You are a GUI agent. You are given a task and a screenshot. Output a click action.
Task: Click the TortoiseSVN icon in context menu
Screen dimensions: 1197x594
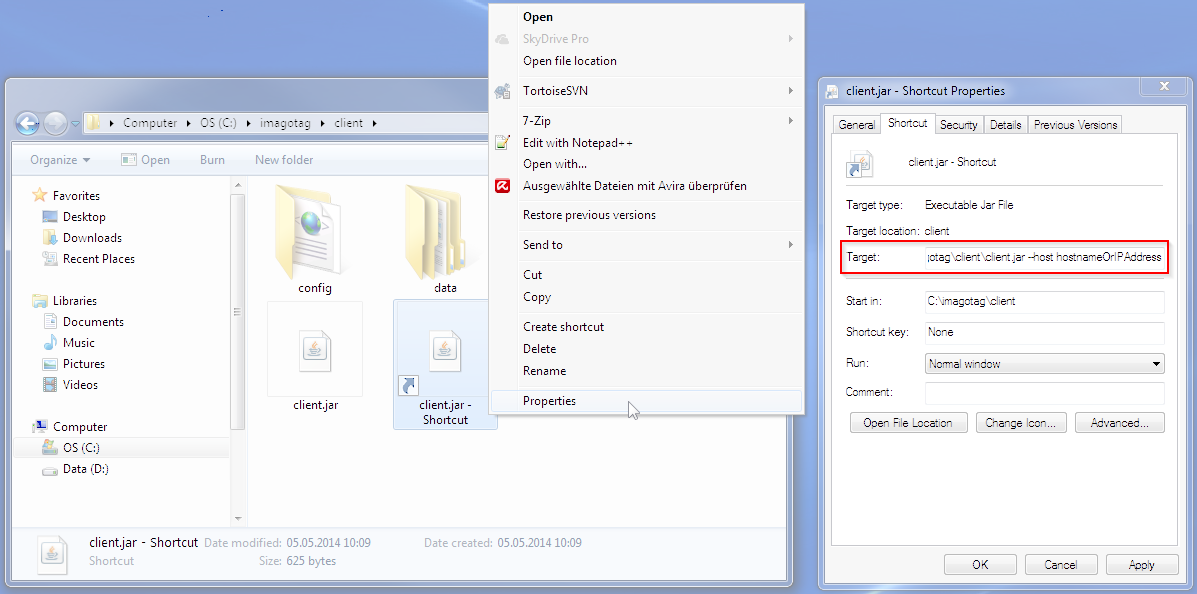point(502,91)
